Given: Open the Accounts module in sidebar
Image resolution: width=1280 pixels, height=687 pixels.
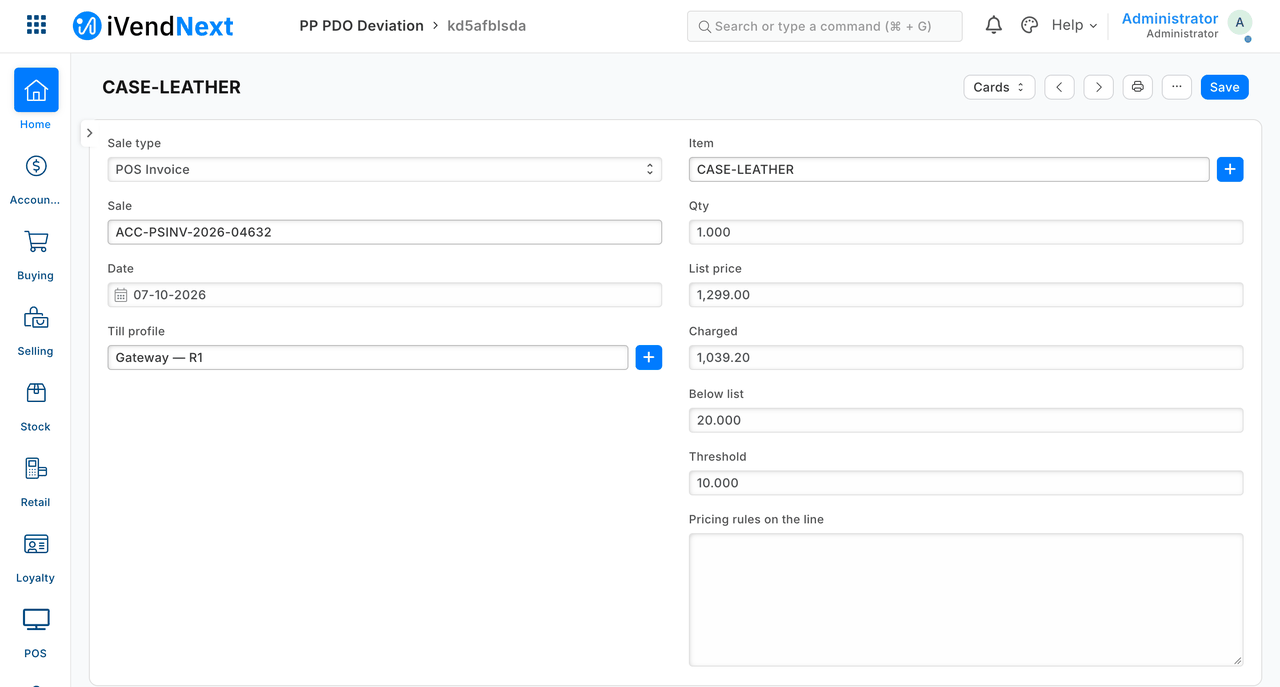Looking at the screenshot, I should (36, 181).
